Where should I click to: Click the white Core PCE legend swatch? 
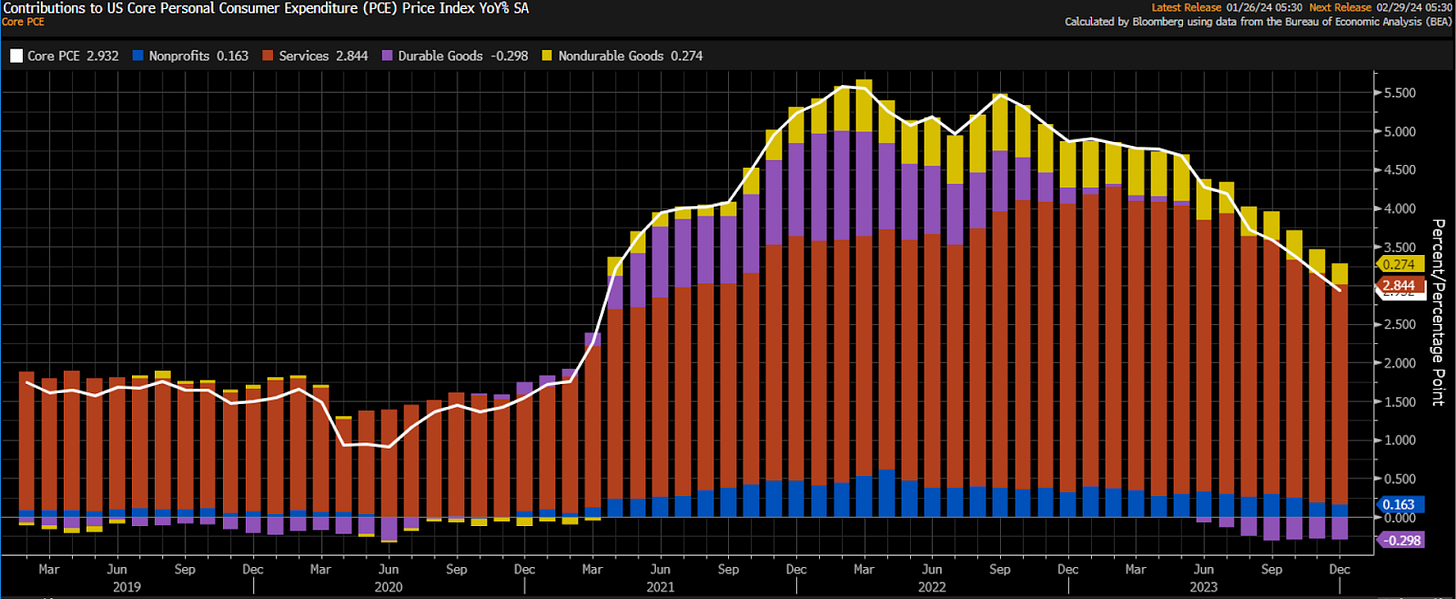coord(14,56)
